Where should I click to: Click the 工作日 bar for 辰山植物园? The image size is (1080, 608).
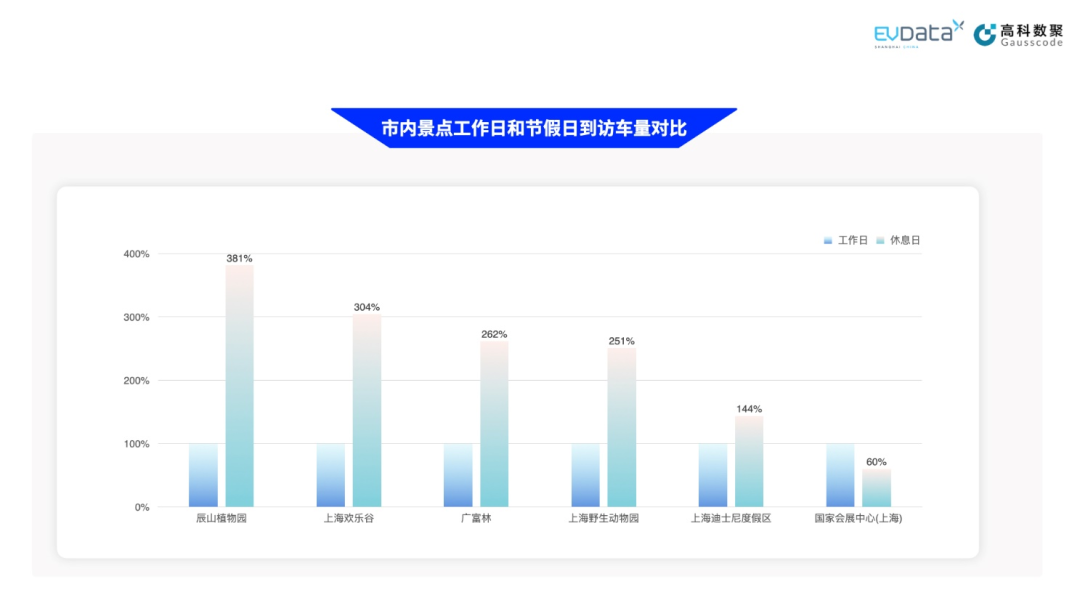[203, 475]
